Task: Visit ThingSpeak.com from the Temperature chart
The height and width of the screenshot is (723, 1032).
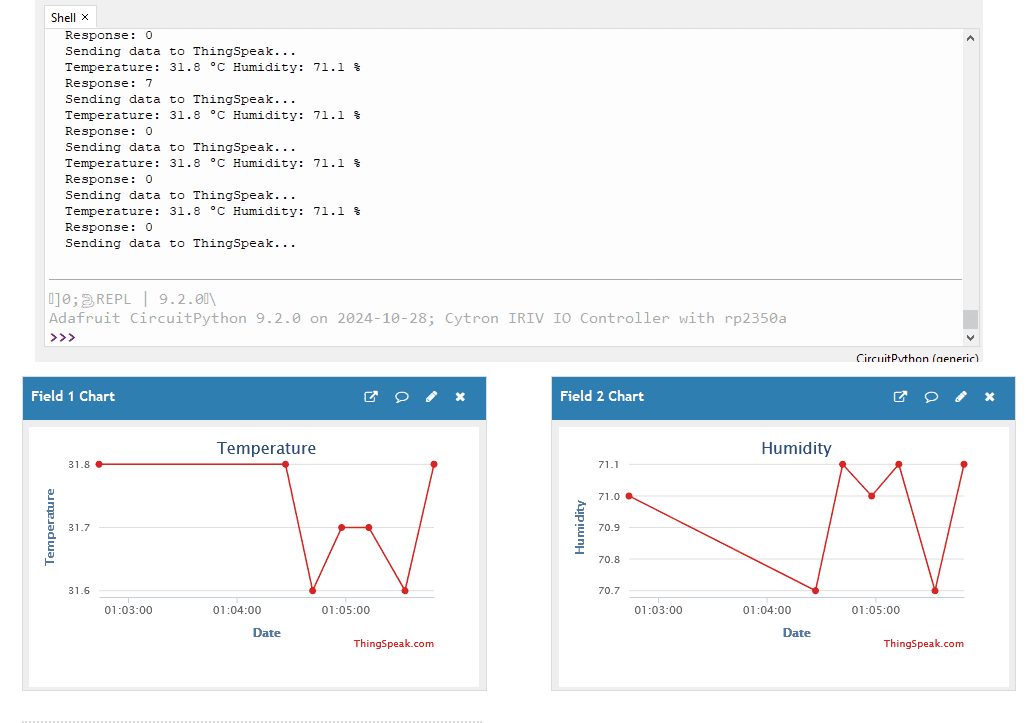Action: tap(394, 643)
